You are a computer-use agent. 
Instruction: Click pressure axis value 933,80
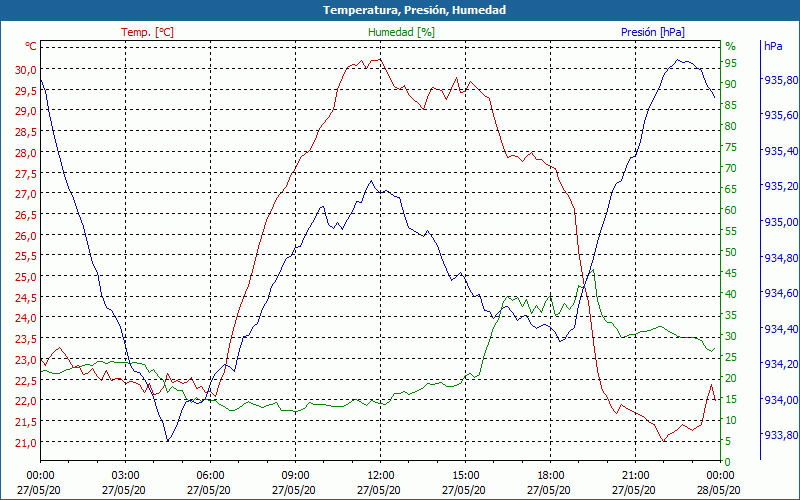[x=780, y=435]
